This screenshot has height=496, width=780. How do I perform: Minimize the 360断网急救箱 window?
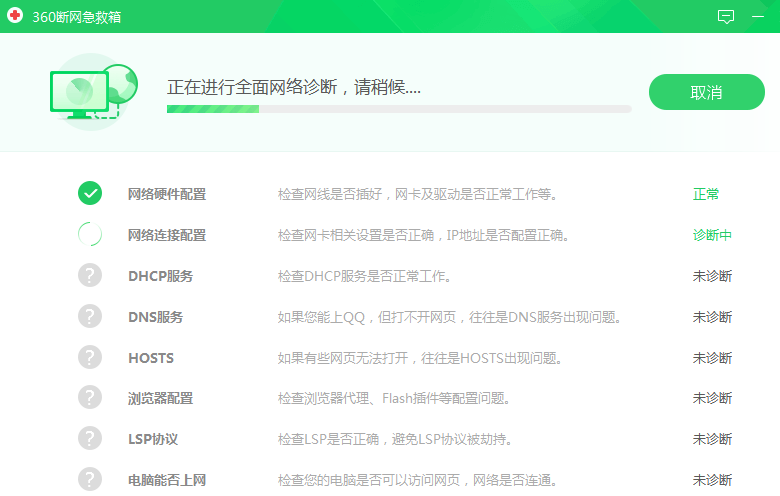coord(759,17)
